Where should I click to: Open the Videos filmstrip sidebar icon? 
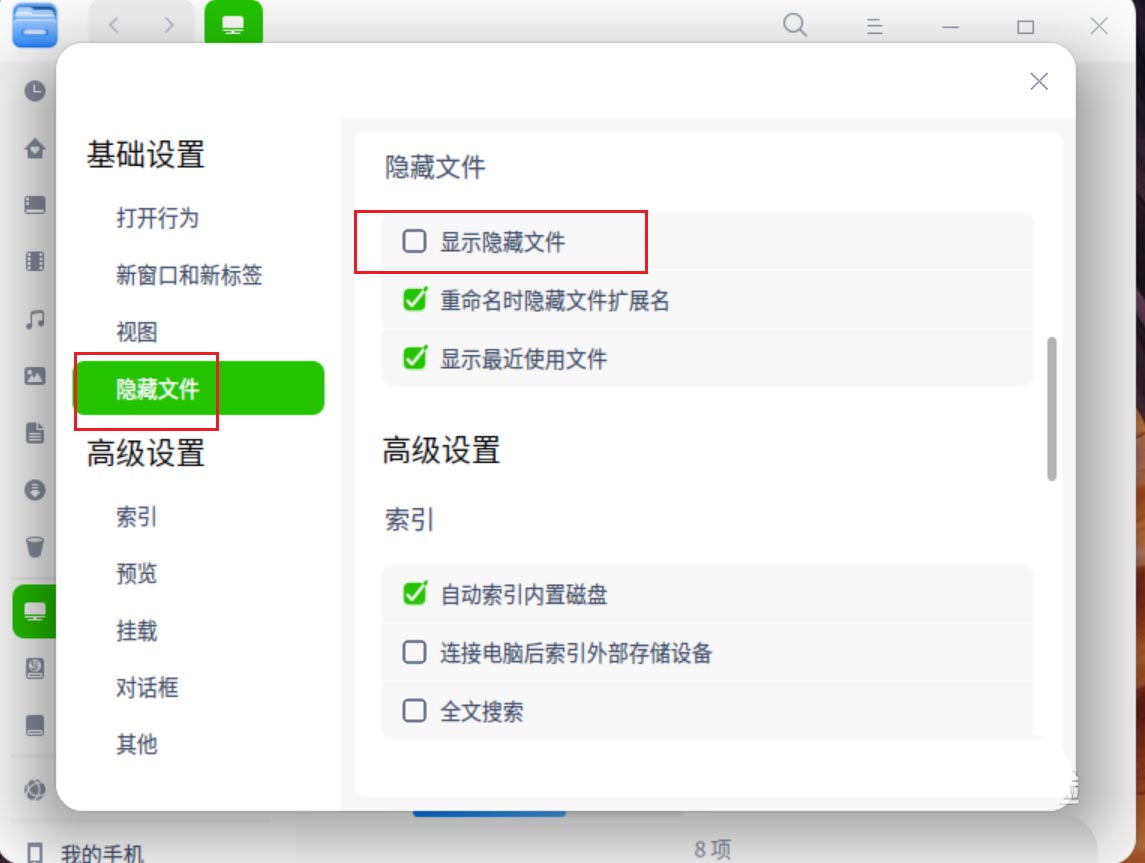(34, 261)
